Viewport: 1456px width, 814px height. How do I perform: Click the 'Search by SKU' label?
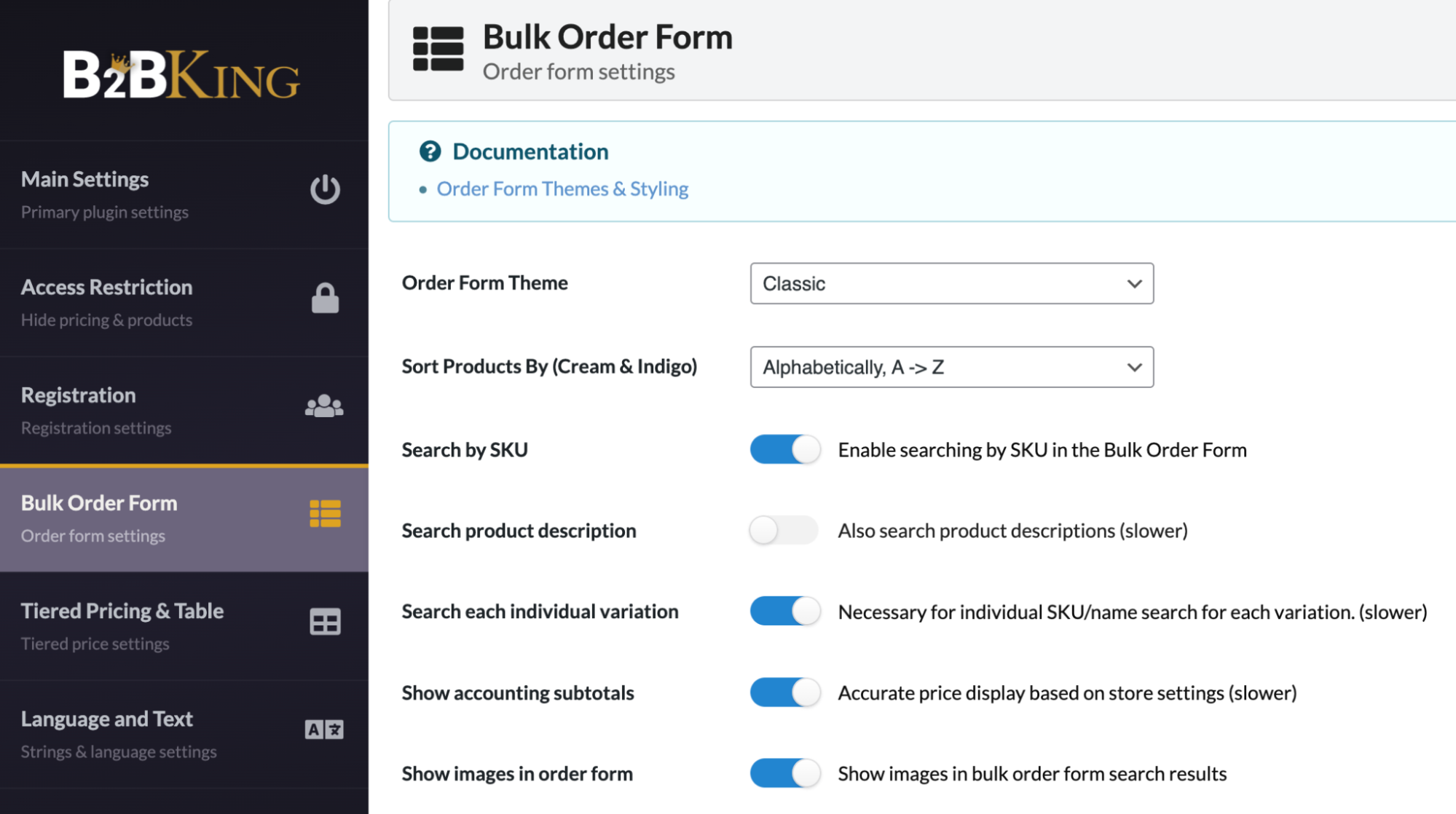465,449
